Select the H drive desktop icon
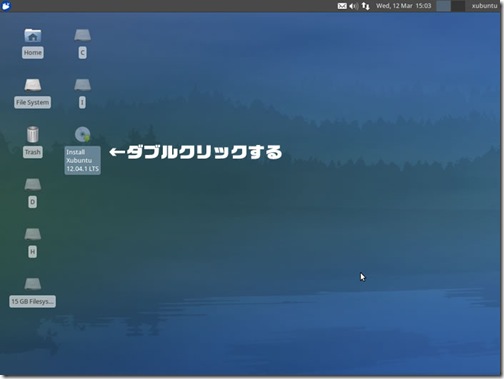This screenshot has width=504, height=379. click(33, 234)
